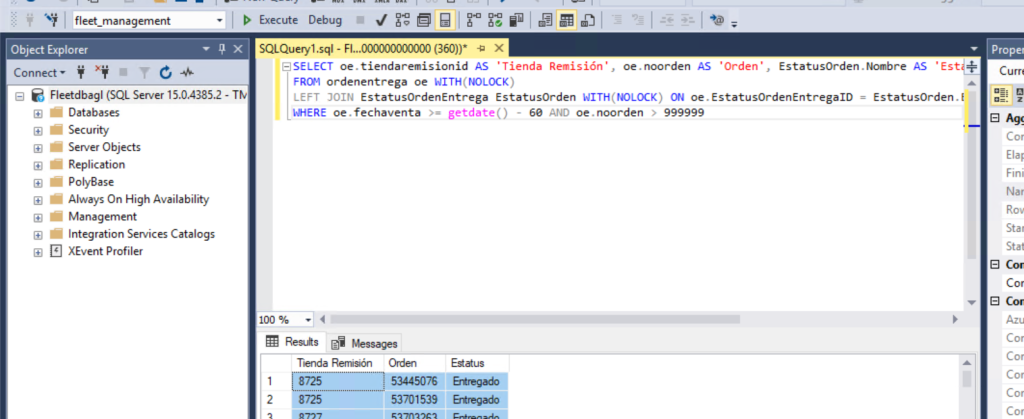Viewport: 1024px width, 419px height.
Task: Click the editor horizontal scroll right arrow
Action: 955,320
